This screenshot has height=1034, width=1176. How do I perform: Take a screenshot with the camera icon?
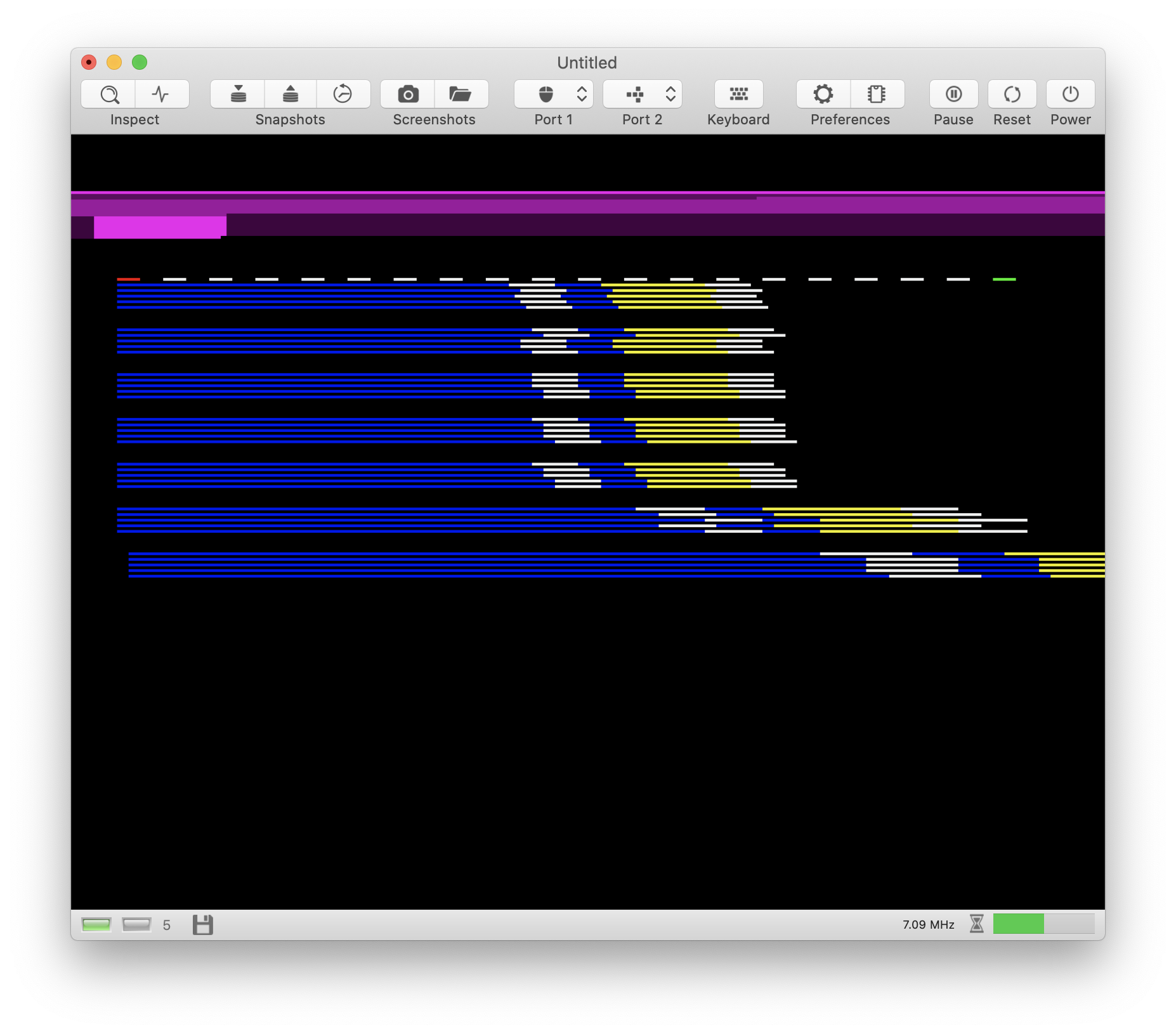coord(408,94)
